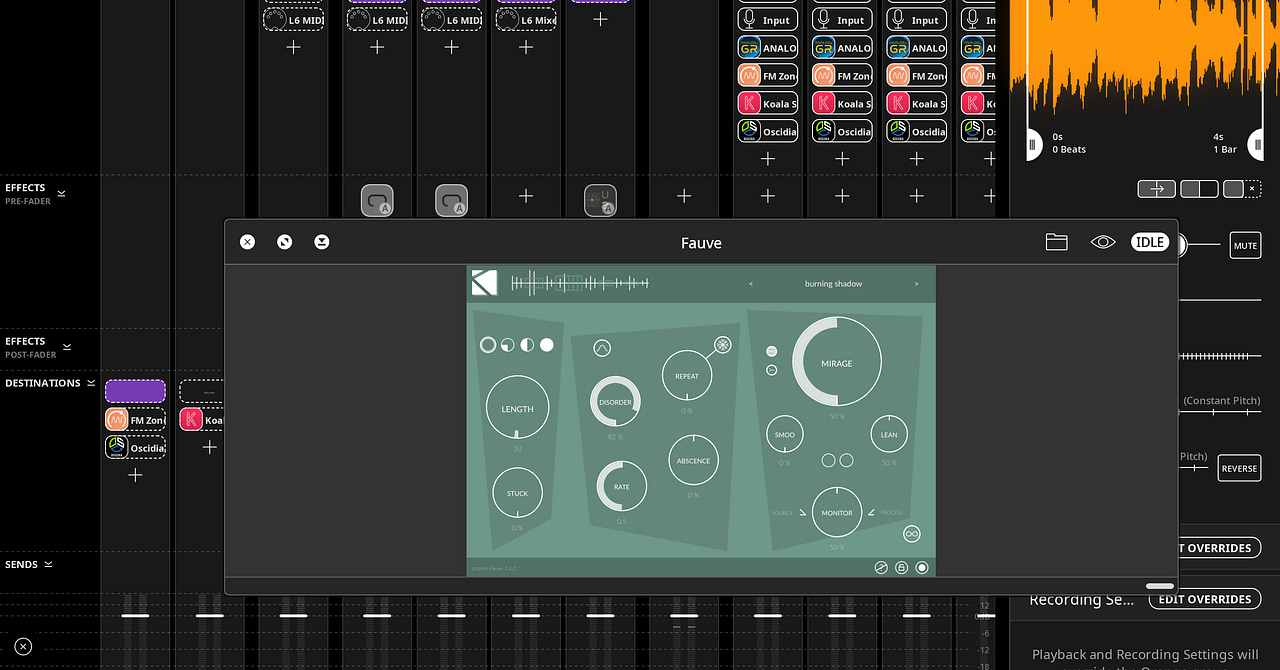Toggle the infinity loop icon

[912, 535]
